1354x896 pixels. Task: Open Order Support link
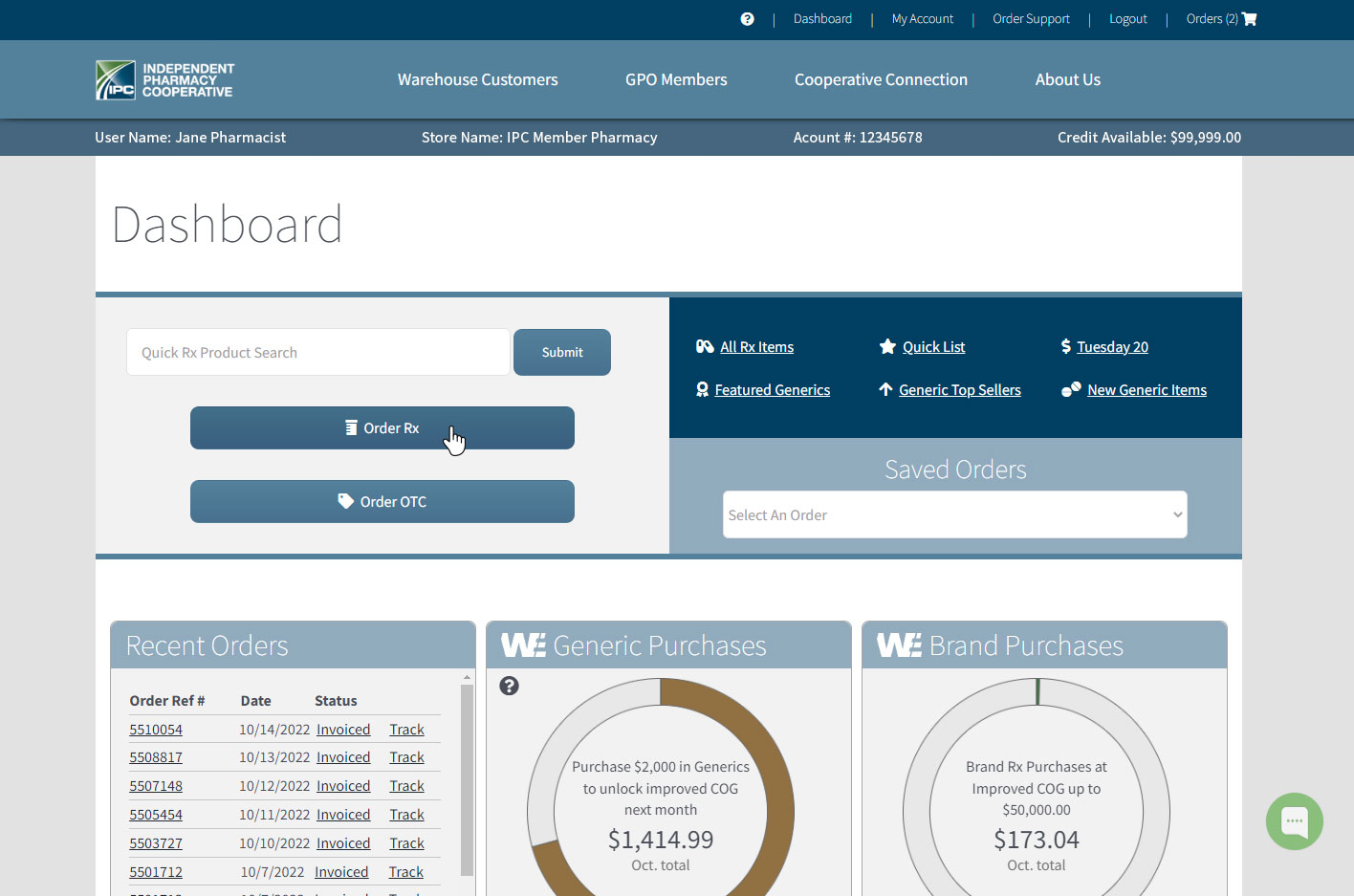click(x=1031, y=19)
